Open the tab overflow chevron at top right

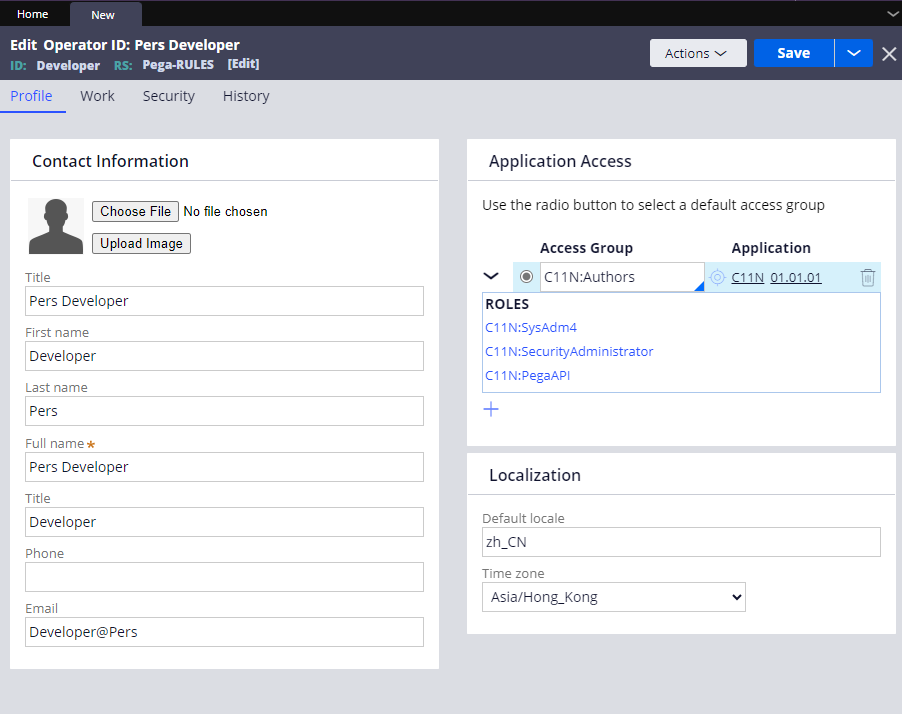point(892,14)
